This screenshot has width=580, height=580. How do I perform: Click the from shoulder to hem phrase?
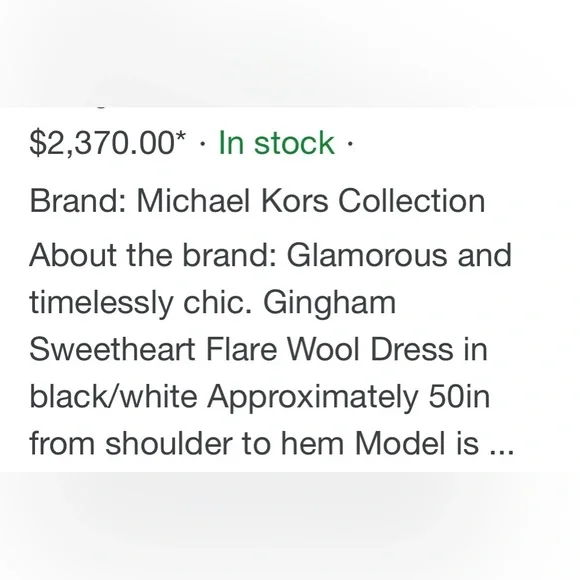(187, 444)
